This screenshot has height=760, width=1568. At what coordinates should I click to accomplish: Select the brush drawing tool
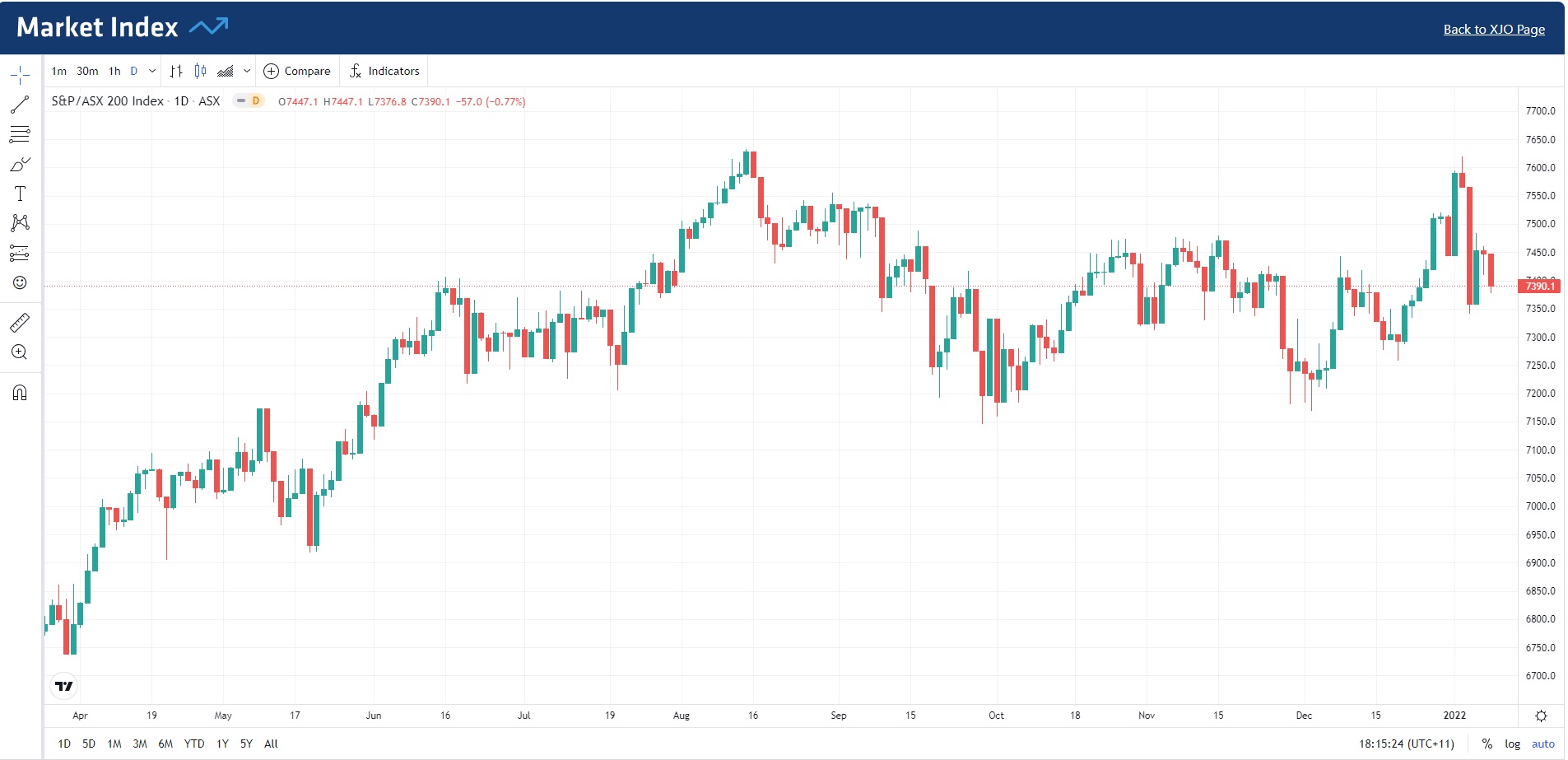20,165
